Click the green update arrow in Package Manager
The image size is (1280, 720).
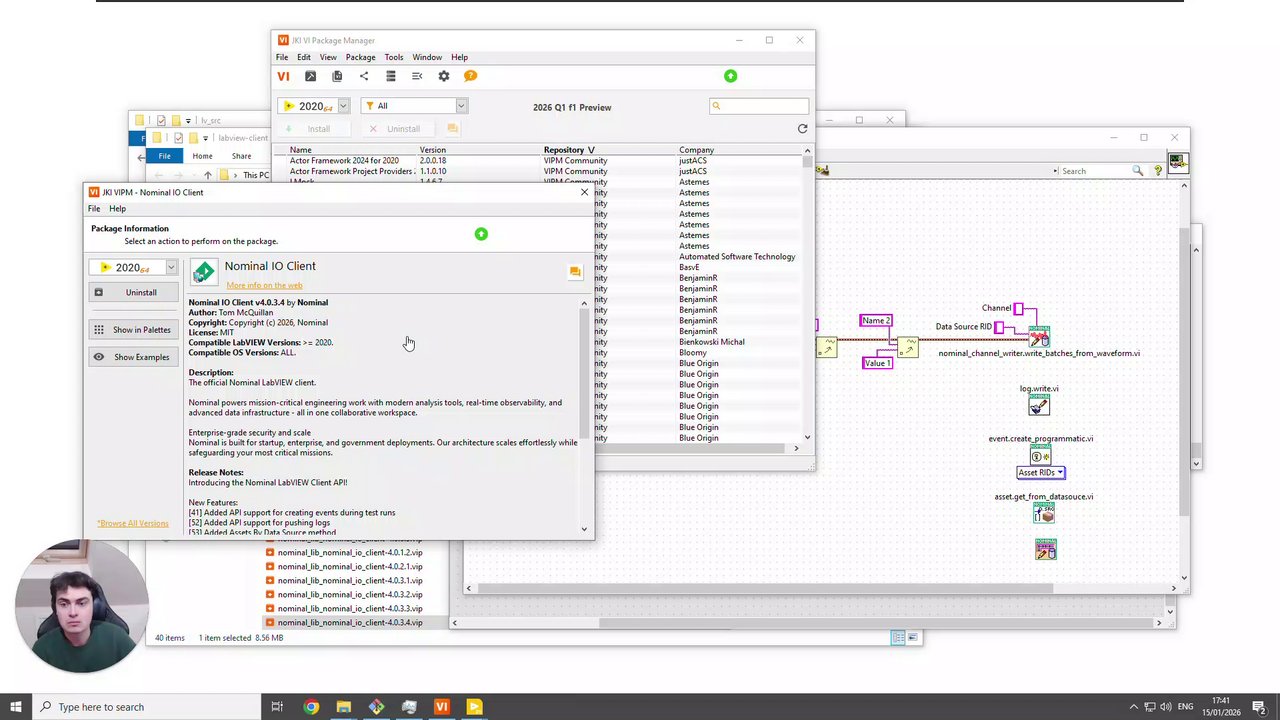[x=730, y=76]
